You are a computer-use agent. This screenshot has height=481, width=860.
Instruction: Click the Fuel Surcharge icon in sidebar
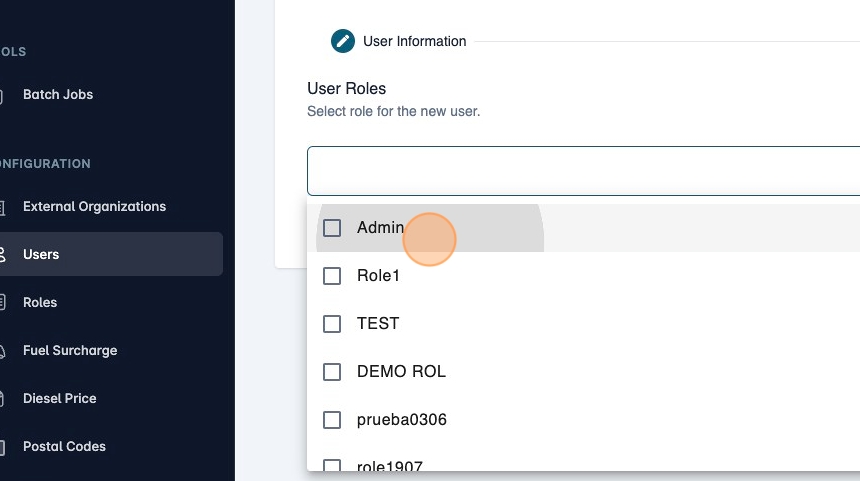coord(3,351)
